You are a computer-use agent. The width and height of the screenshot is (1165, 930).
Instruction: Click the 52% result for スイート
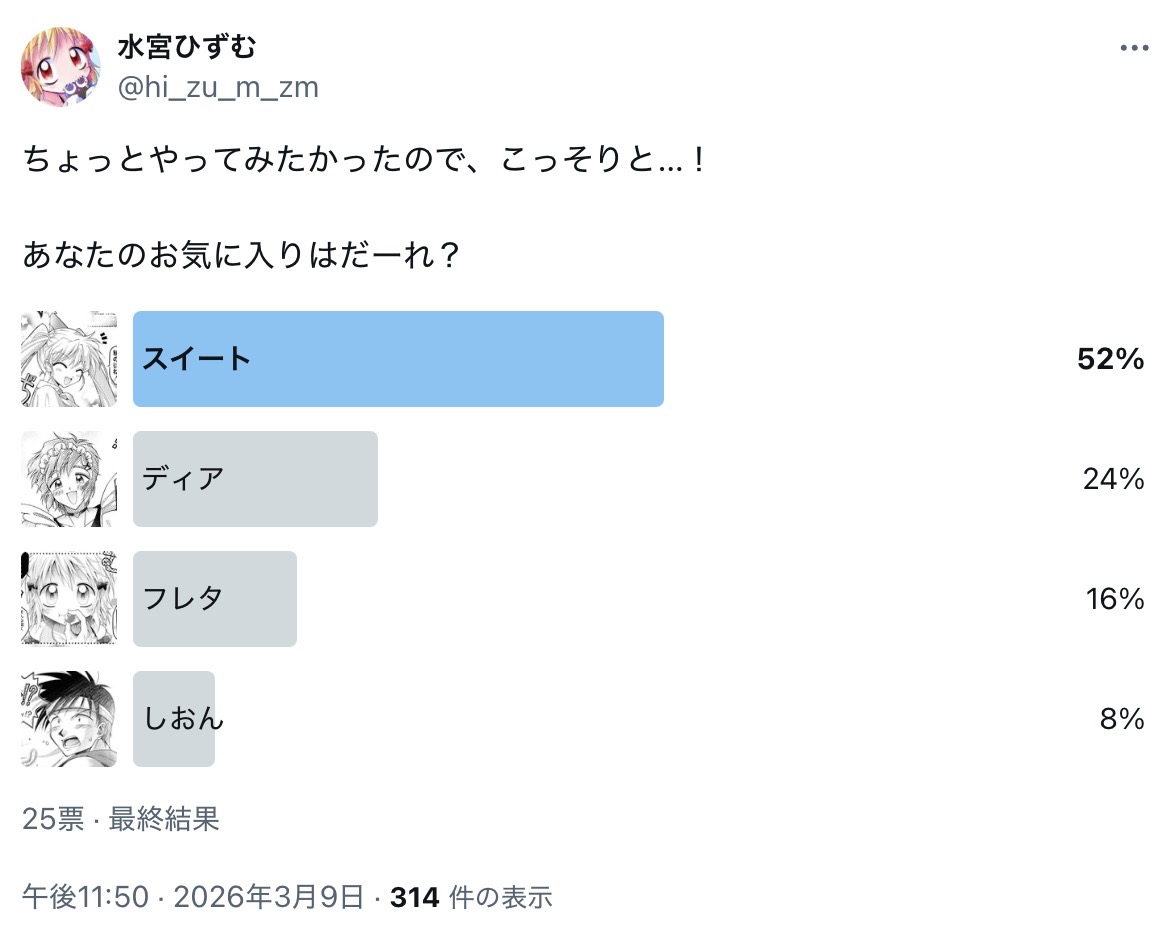(x=1110, y=360)
